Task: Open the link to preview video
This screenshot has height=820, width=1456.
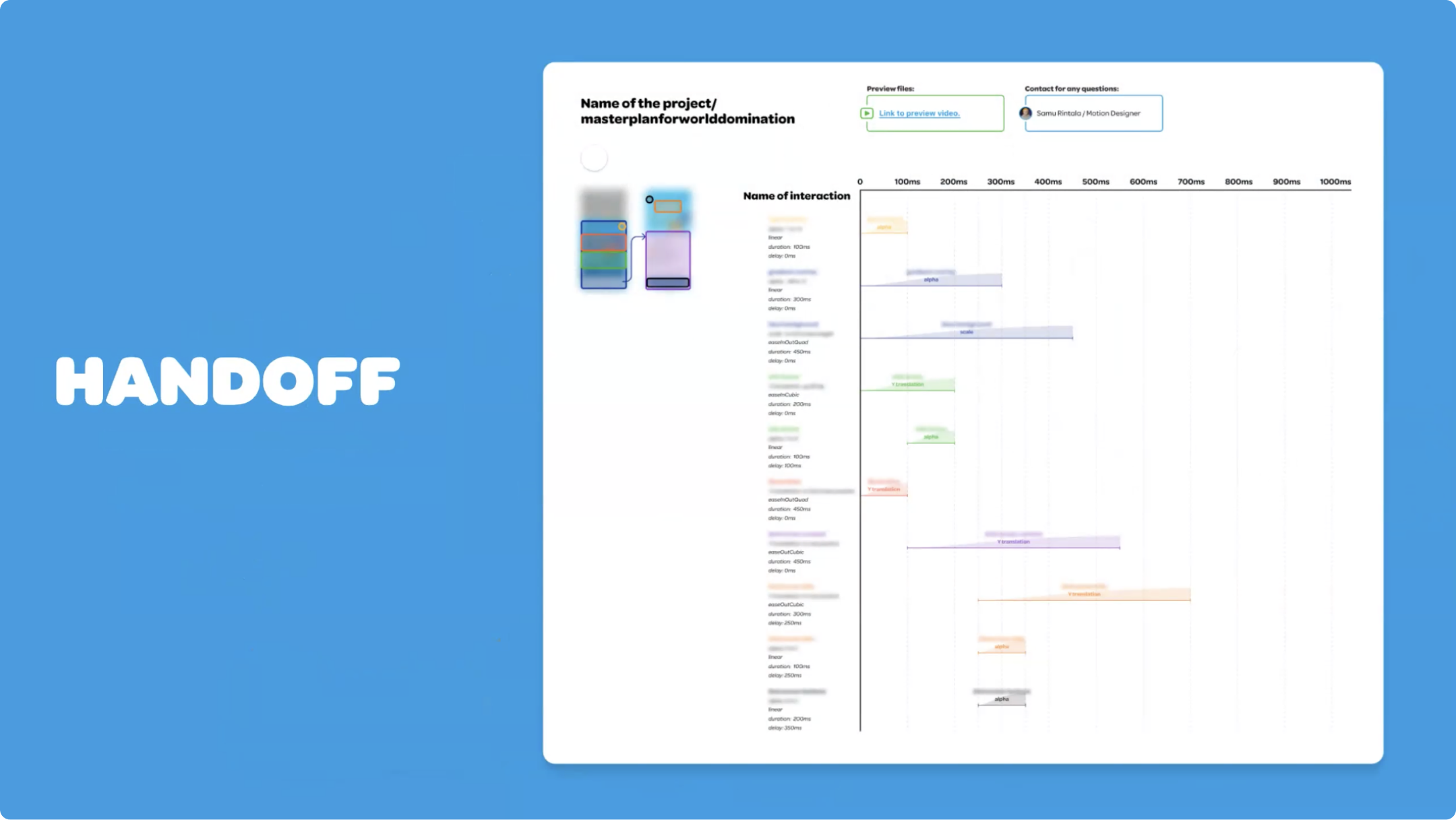Action: click(918, 113)
